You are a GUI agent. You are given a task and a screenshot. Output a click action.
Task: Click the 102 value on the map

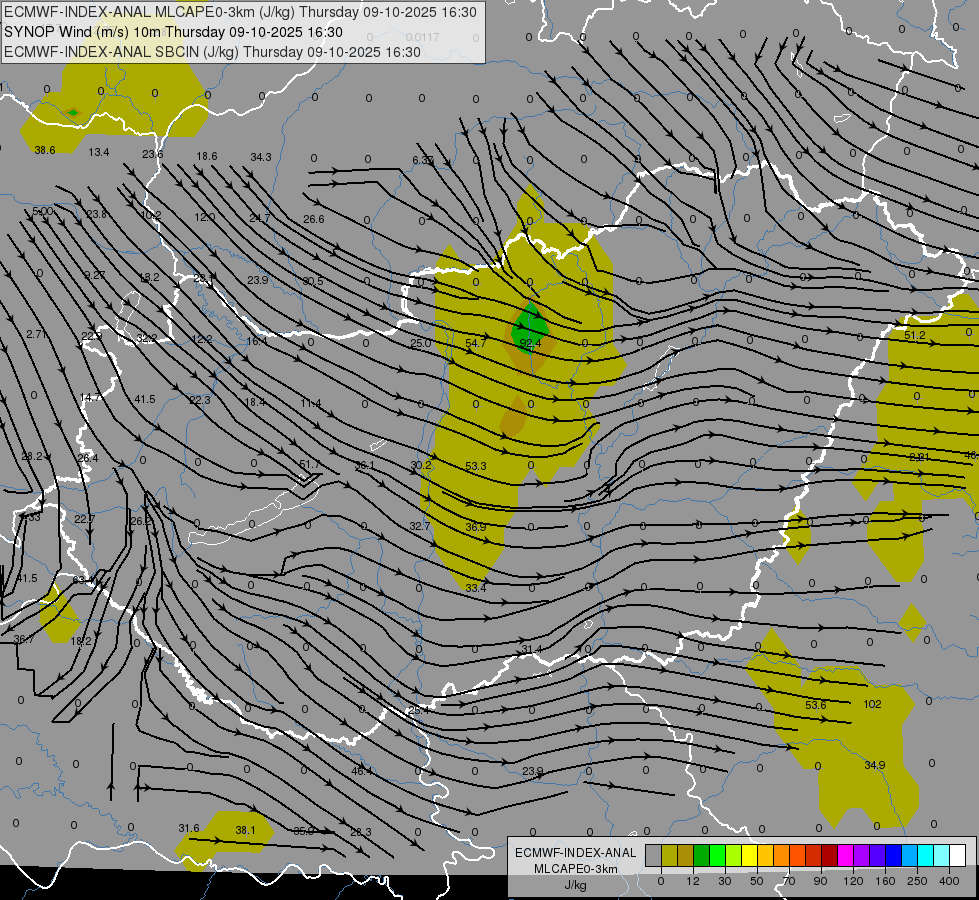[x=872, y=704]
